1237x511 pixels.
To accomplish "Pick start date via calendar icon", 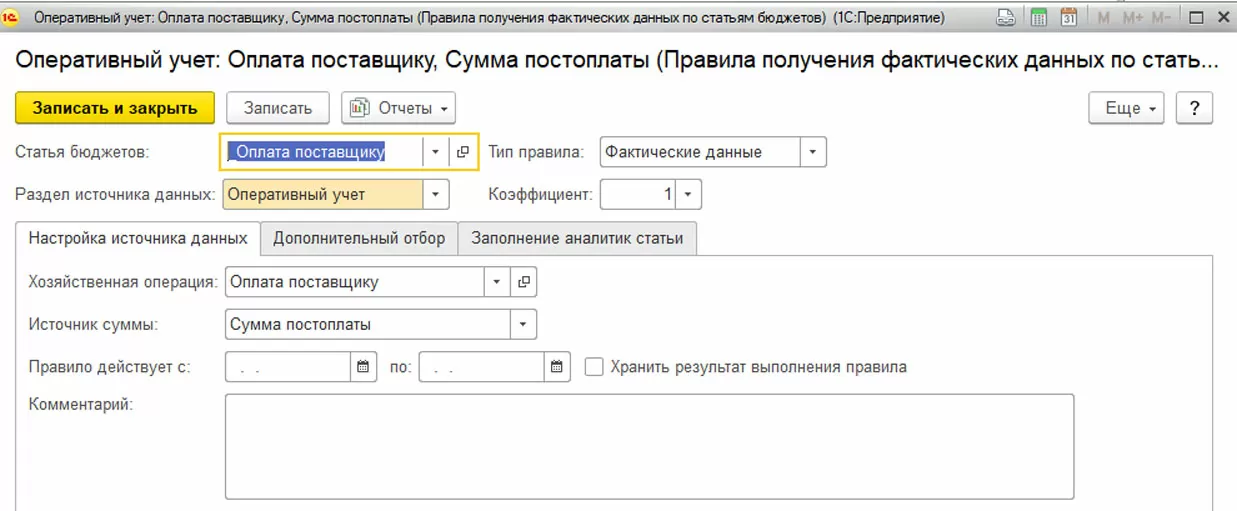I will point(363,367).
